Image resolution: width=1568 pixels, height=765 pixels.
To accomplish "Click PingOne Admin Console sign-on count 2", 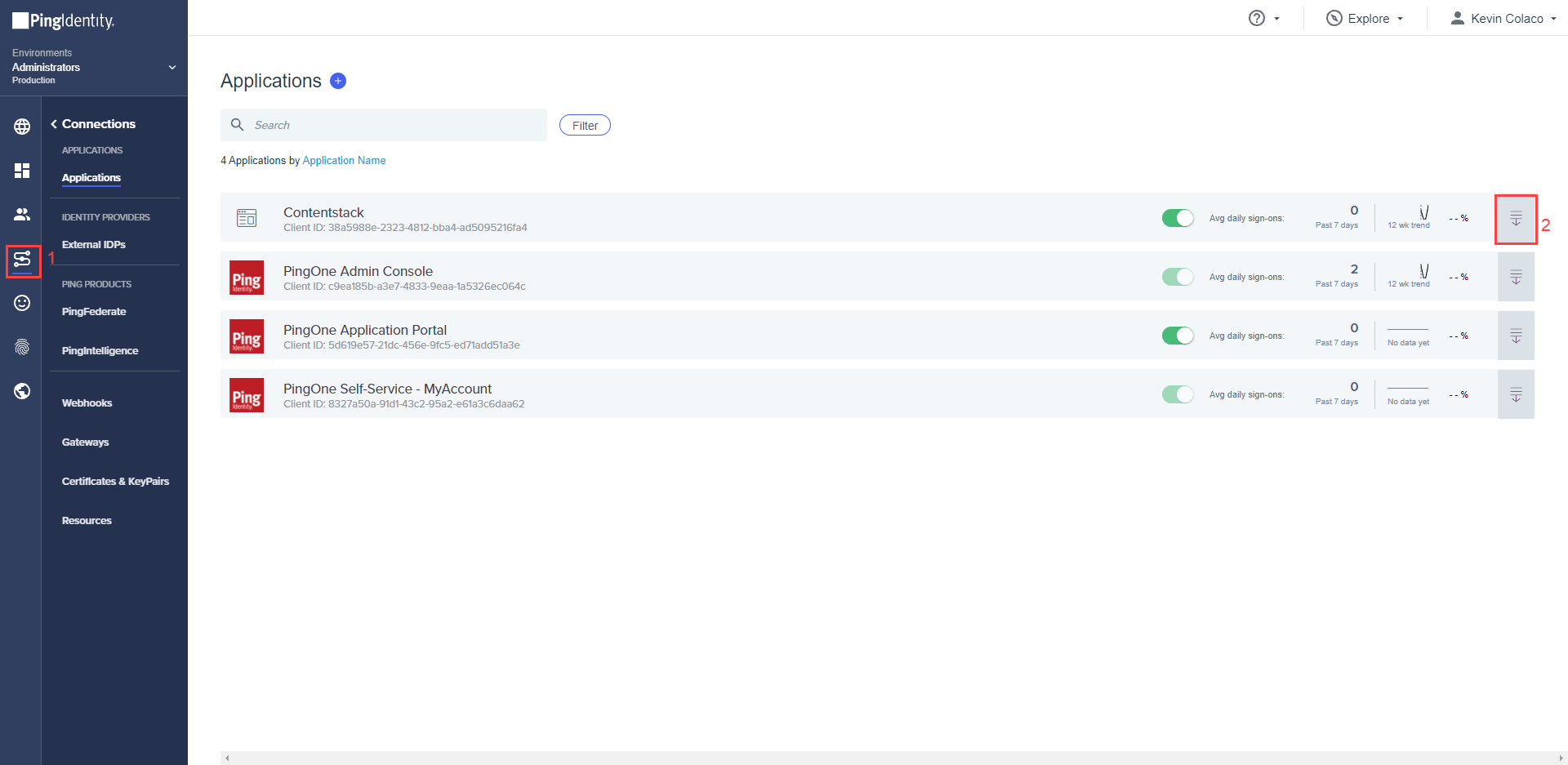I will pos(1354,269).
